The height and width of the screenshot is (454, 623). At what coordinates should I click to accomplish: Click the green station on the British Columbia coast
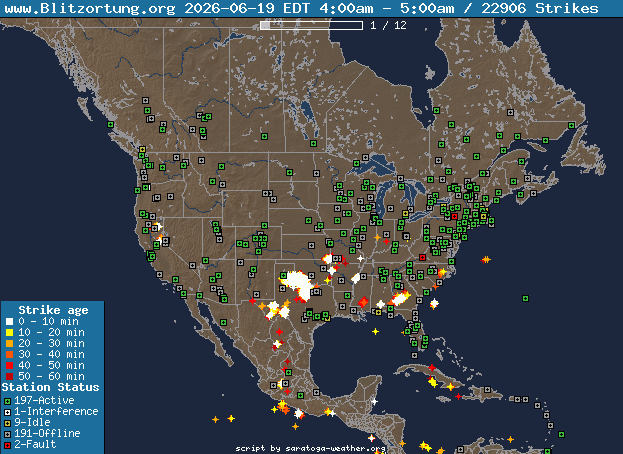tap(110, 125)
